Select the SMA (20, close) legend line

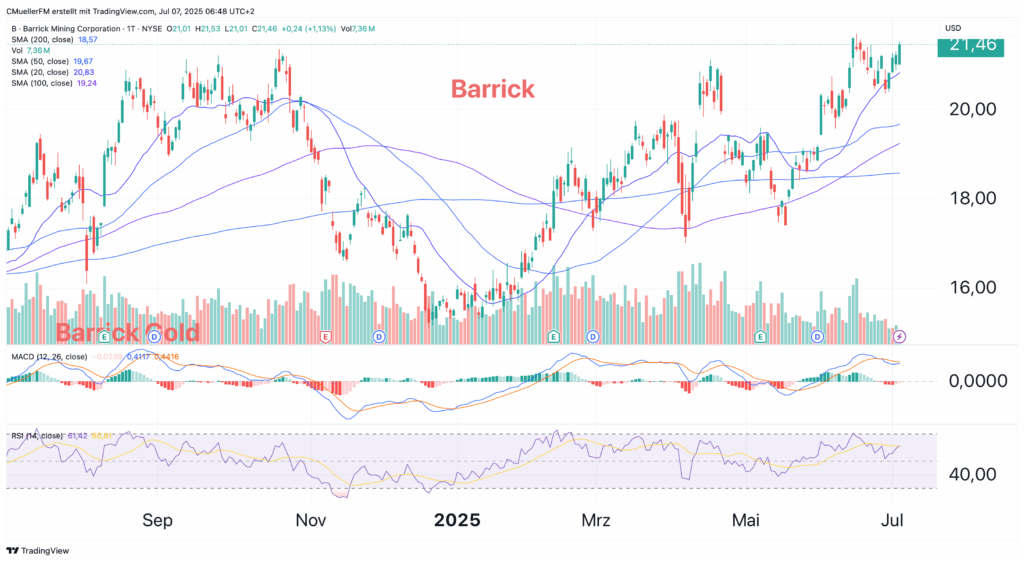pyautogui.click(x=52, y=72)
